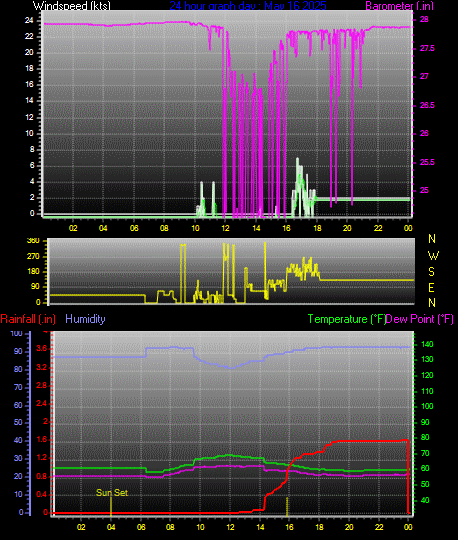Click the '14' hour label under the bottom chart
The width and height of the screenshot is (458, 540).
[260, 527]
